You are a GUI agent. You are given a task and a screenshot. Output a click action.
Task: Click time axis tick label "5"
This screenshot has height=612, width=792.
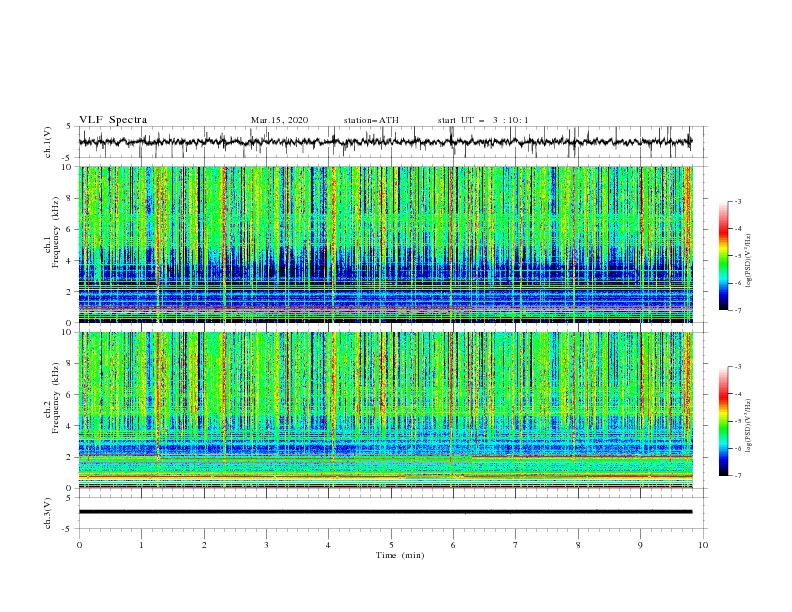(x=391, y=546)
